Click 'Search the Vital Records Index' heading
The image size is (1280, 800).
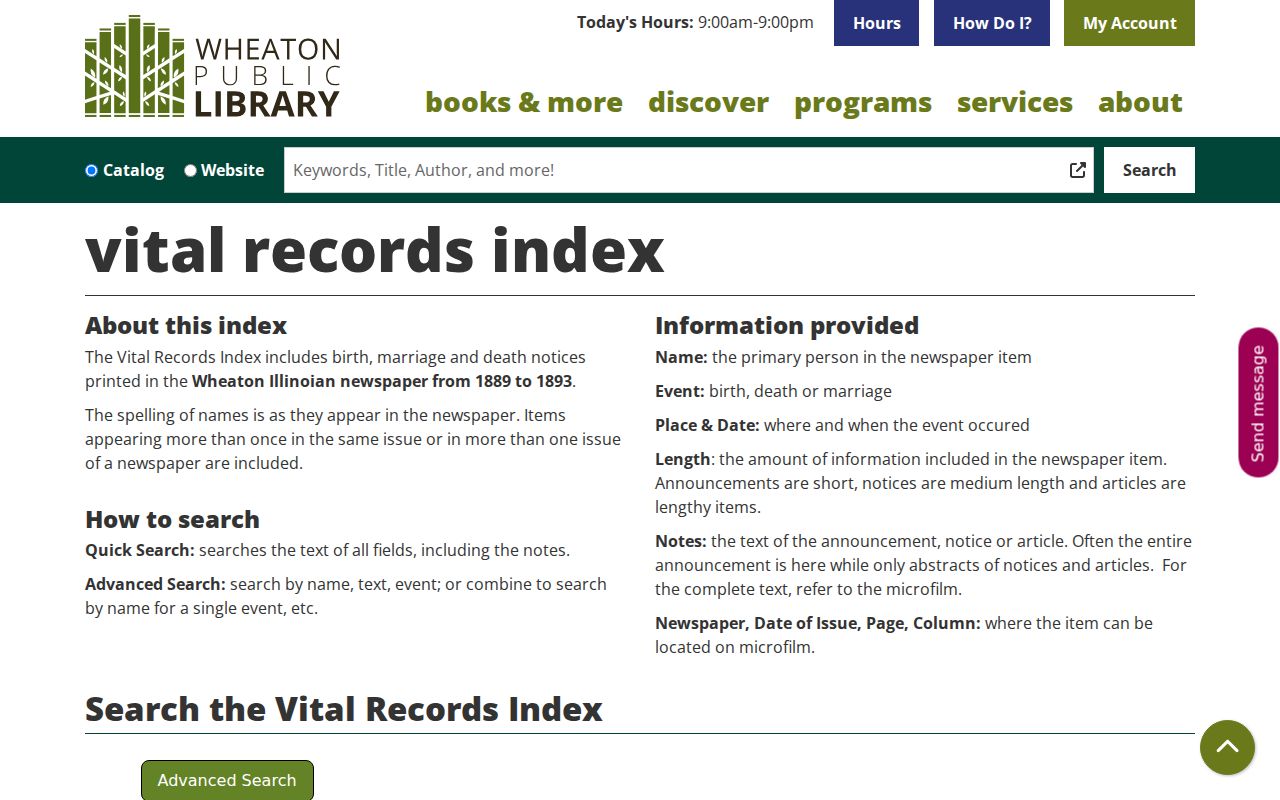click(x=344, y=709)
